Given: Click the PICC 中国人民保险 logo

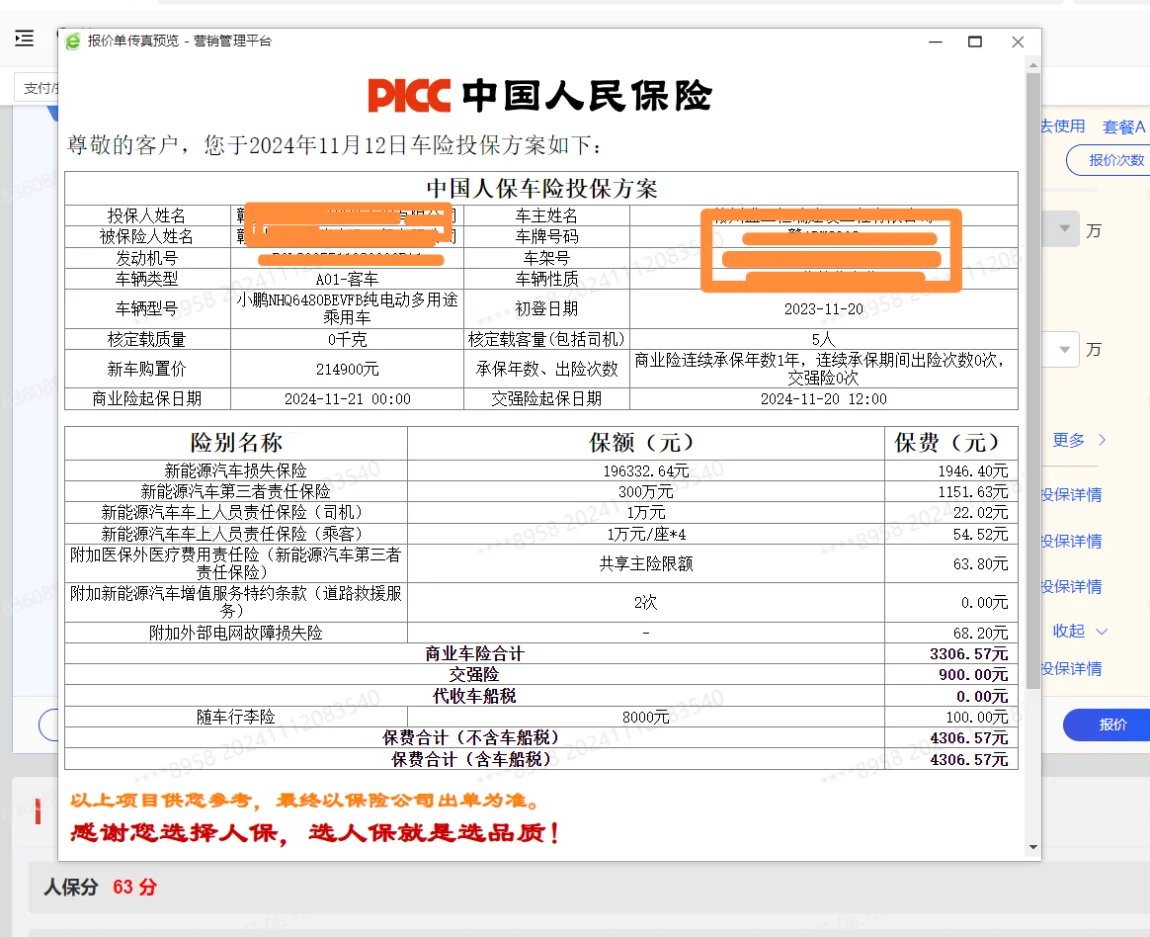Looking at the screenshot, I should click(540, 95).
